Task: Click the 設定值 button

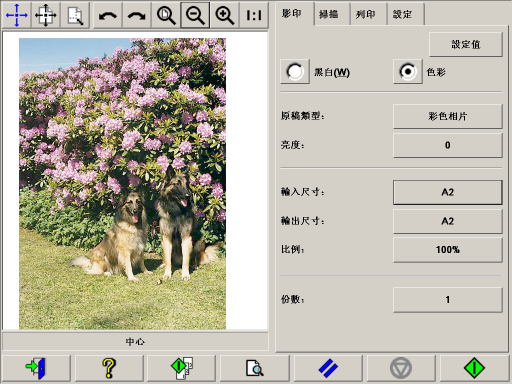Action: pyautogui.click(x=466, y=44)
